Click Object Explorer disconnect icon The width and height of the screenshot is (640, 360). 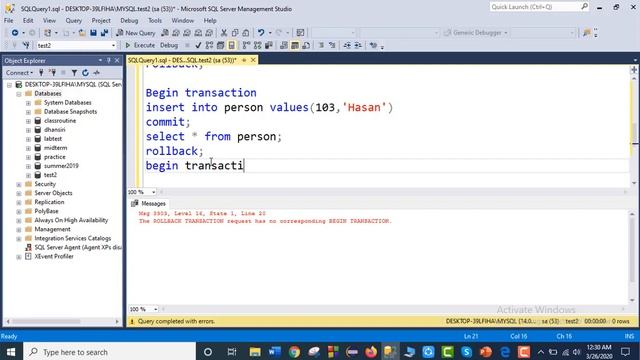coord(52,73)
